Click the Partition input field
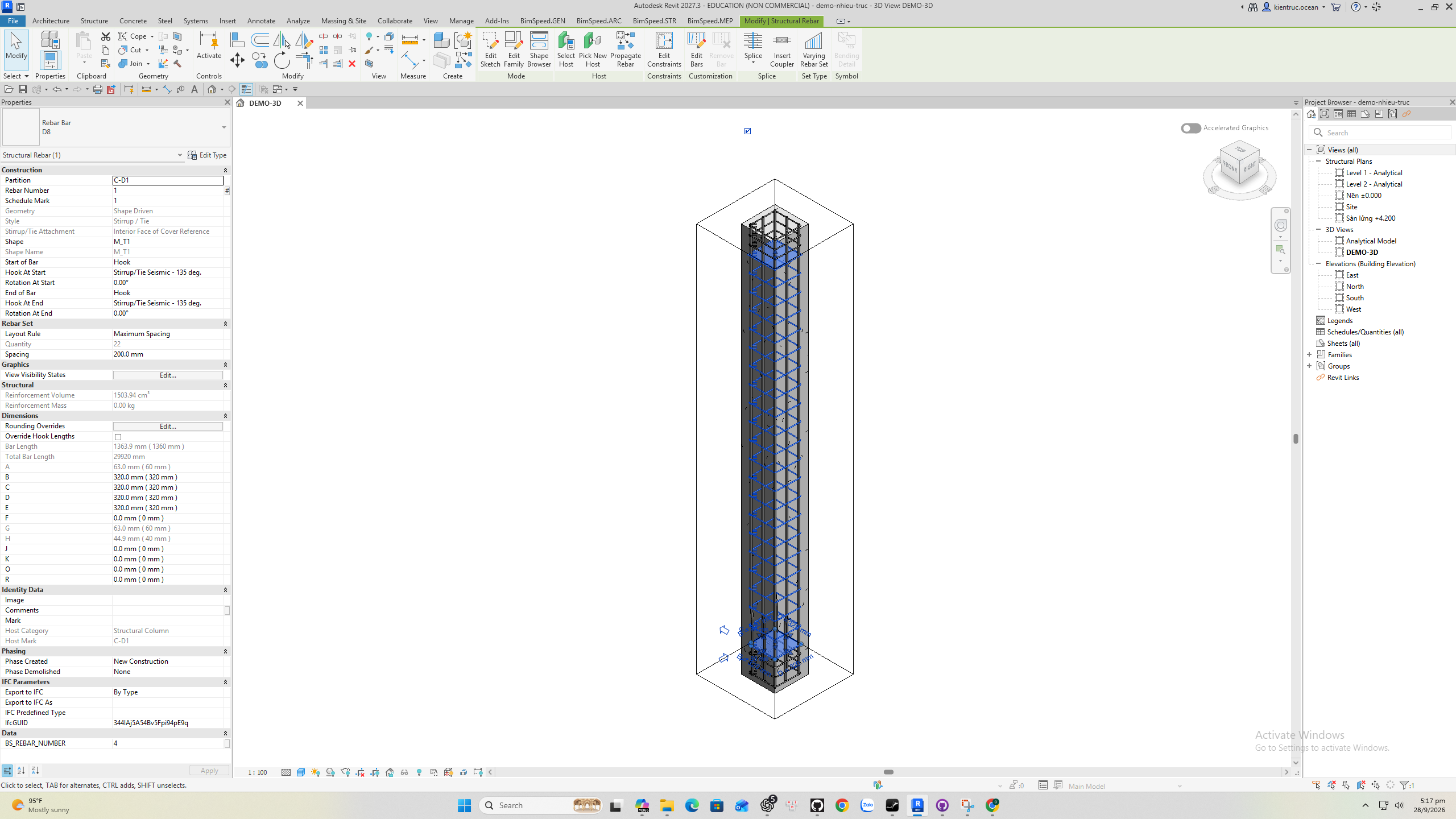Screen dimensions: 1456x819 pos(168,180)
